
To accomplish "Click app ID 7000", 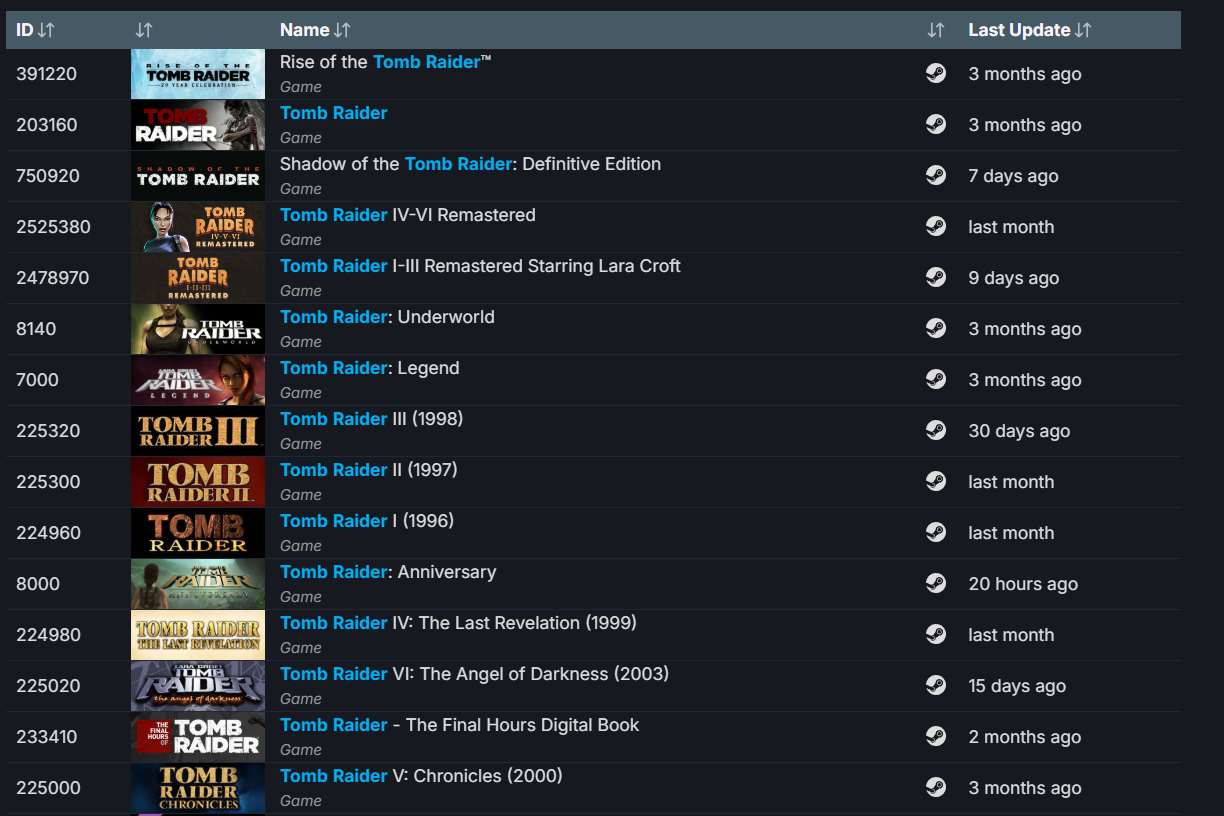I will [x=38, y=380].
